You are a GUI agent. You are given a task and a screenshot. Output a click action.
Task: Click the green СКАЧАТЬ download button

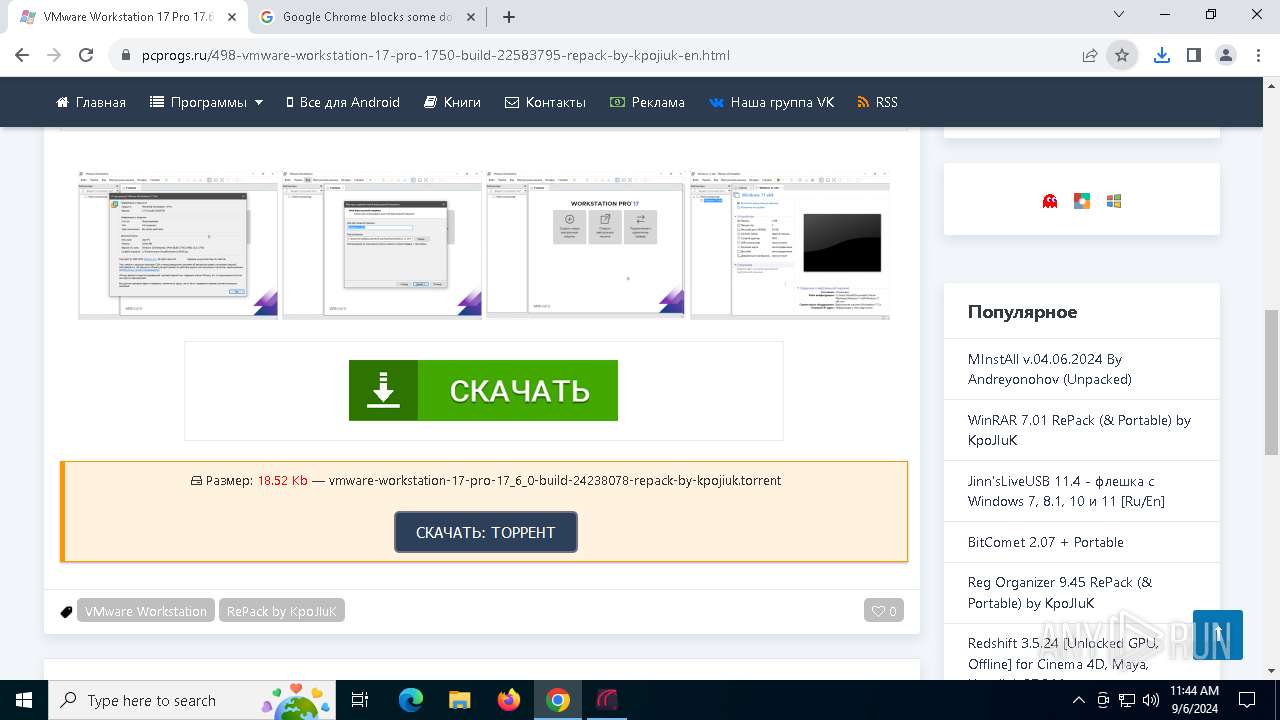[x=483, y=390]
